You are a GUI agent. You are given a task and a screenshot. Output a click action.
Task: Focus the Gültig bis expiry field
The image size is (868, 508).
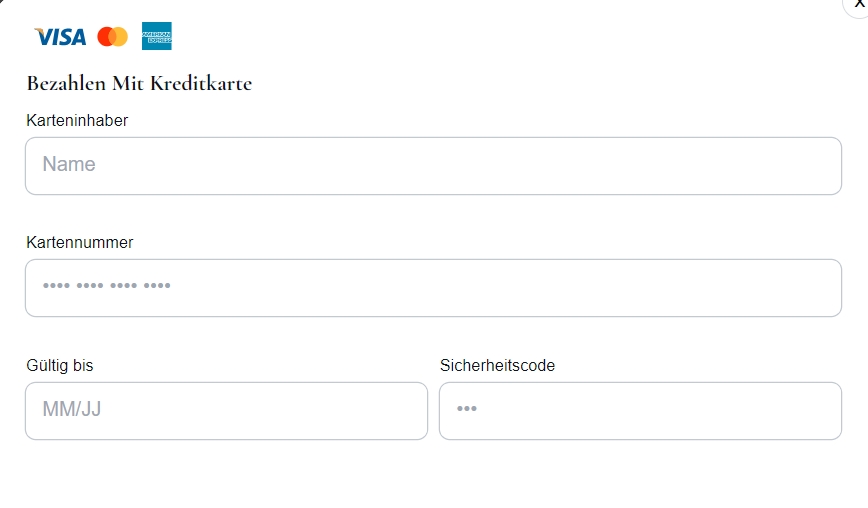coord(226,411)
